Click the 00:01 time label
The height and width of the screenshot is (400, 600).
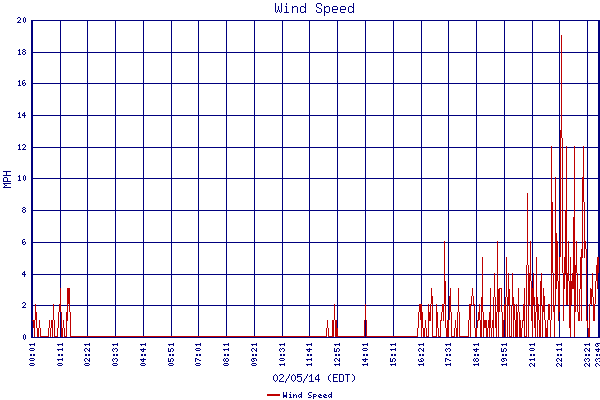pyautogui.click(x=32, y=354)
